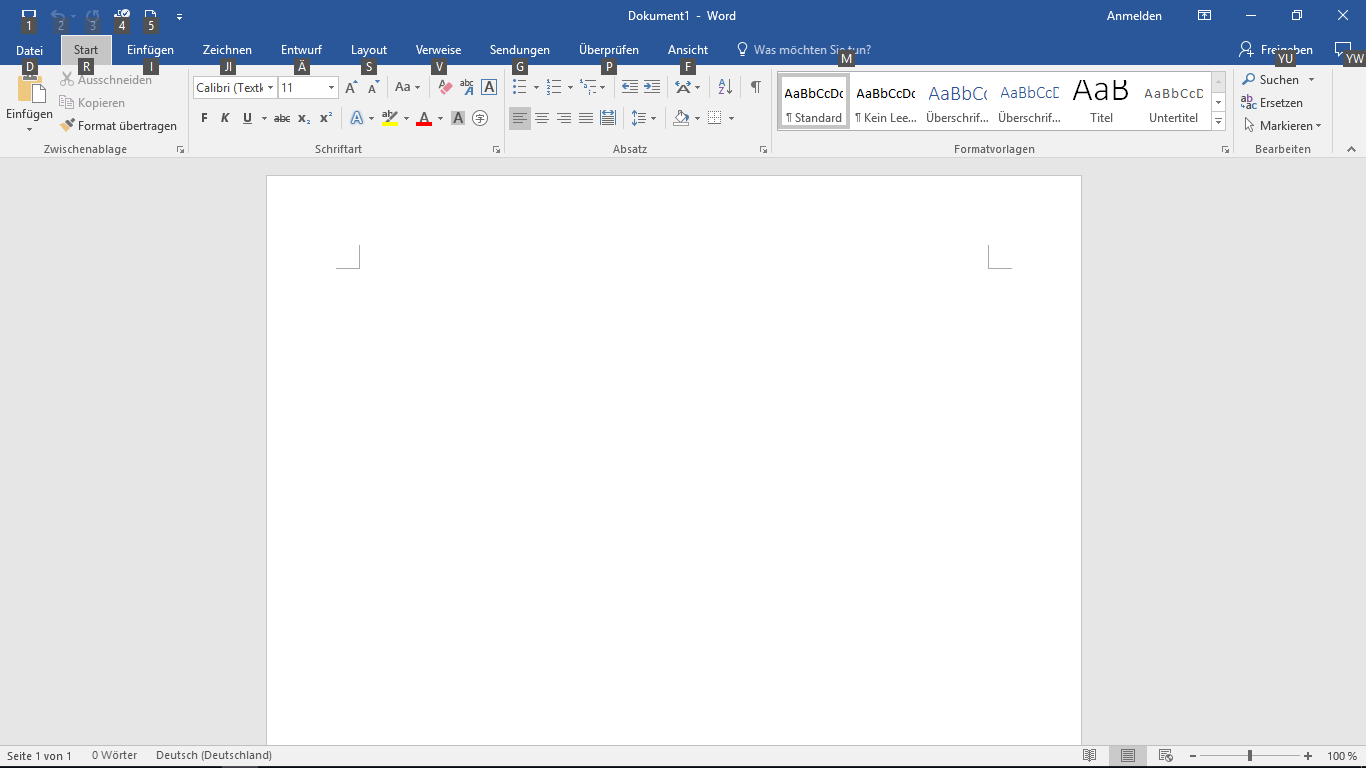Open the borders dropdown arrow
The image size is (1366, 768).
pyautogui.click(x=732, y=118)
